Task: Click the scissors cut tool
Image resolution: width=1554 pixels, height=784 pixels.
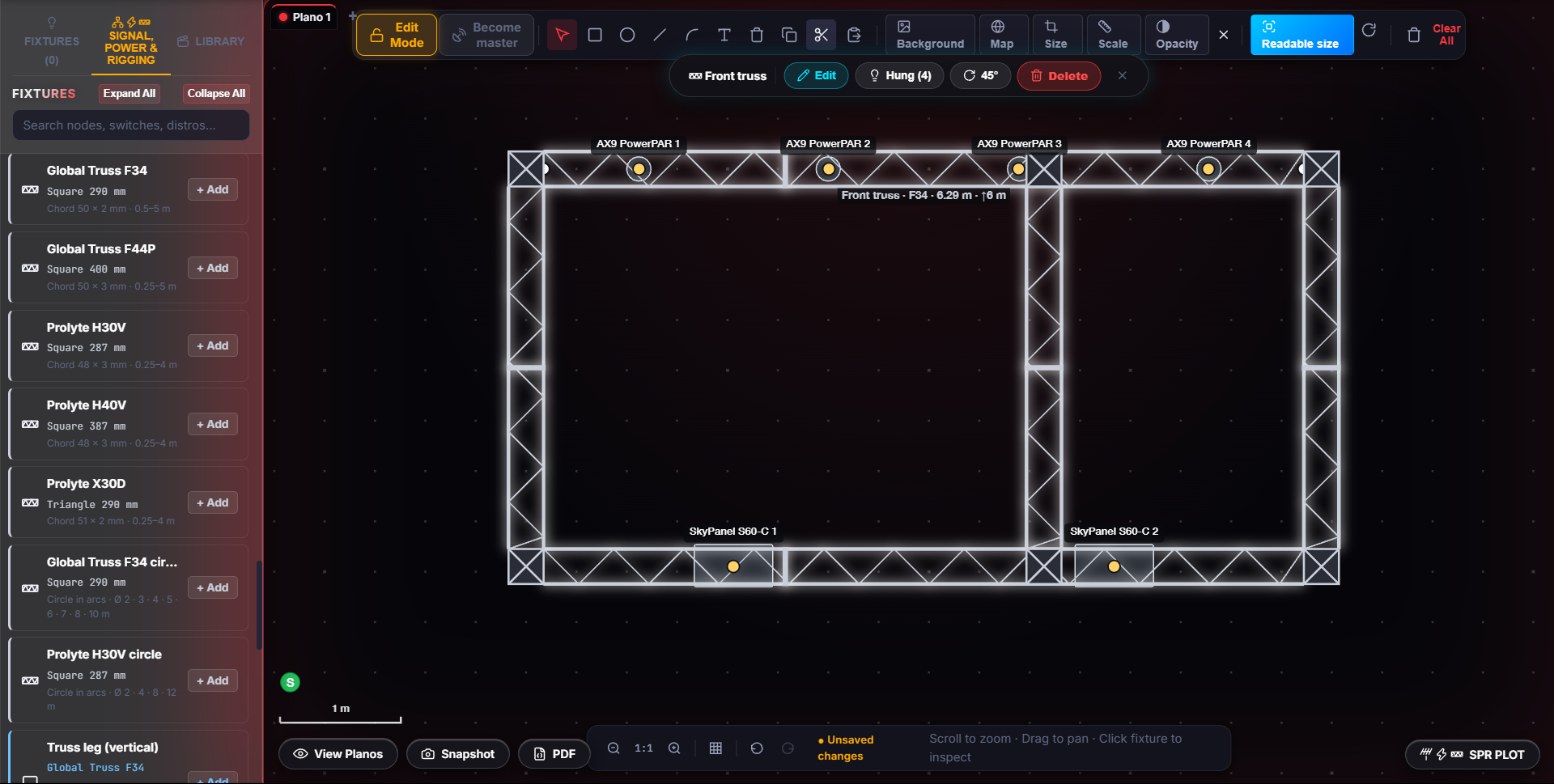Action: [x=821, y=35]
